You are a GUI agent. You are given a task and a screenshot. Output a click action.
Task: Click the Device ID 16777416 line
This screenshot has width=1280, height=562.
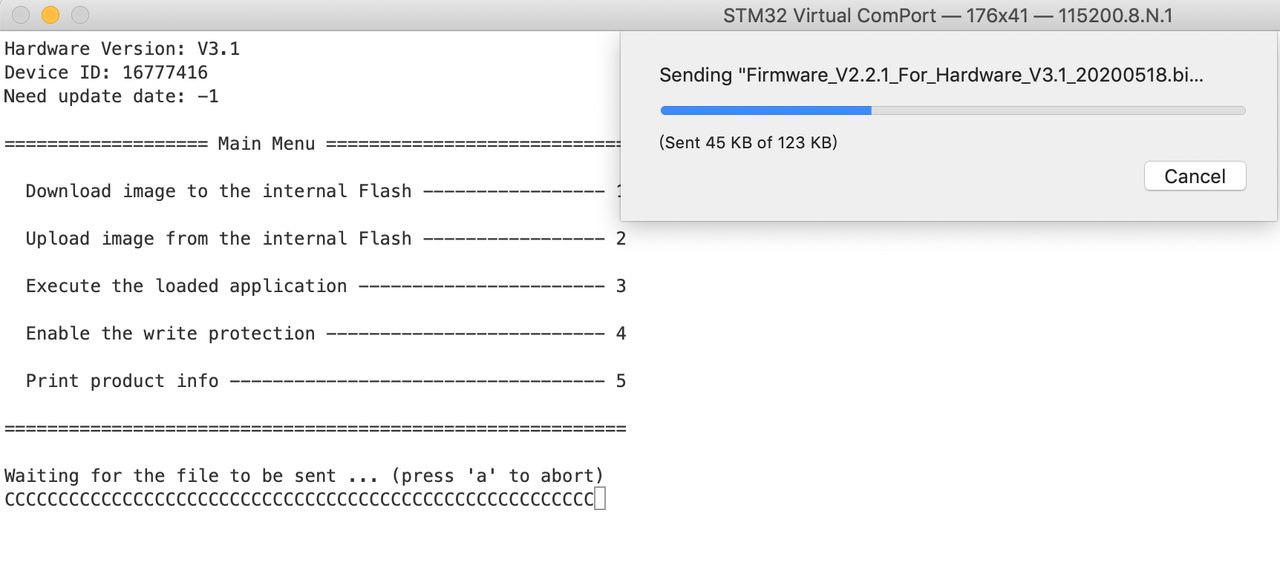coord(106,73)
